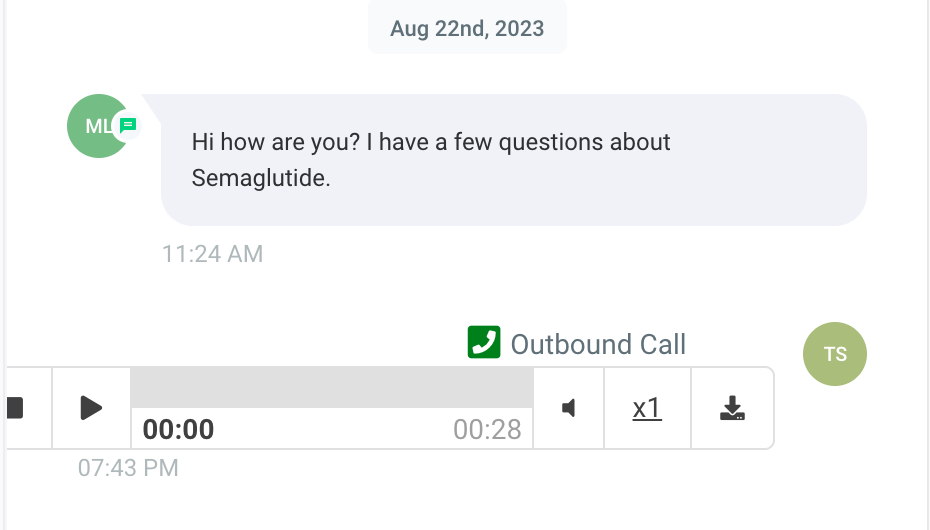This screenshot has height=530, width=930.
Task: Download the call recording
Action: (x=732, y=408)
